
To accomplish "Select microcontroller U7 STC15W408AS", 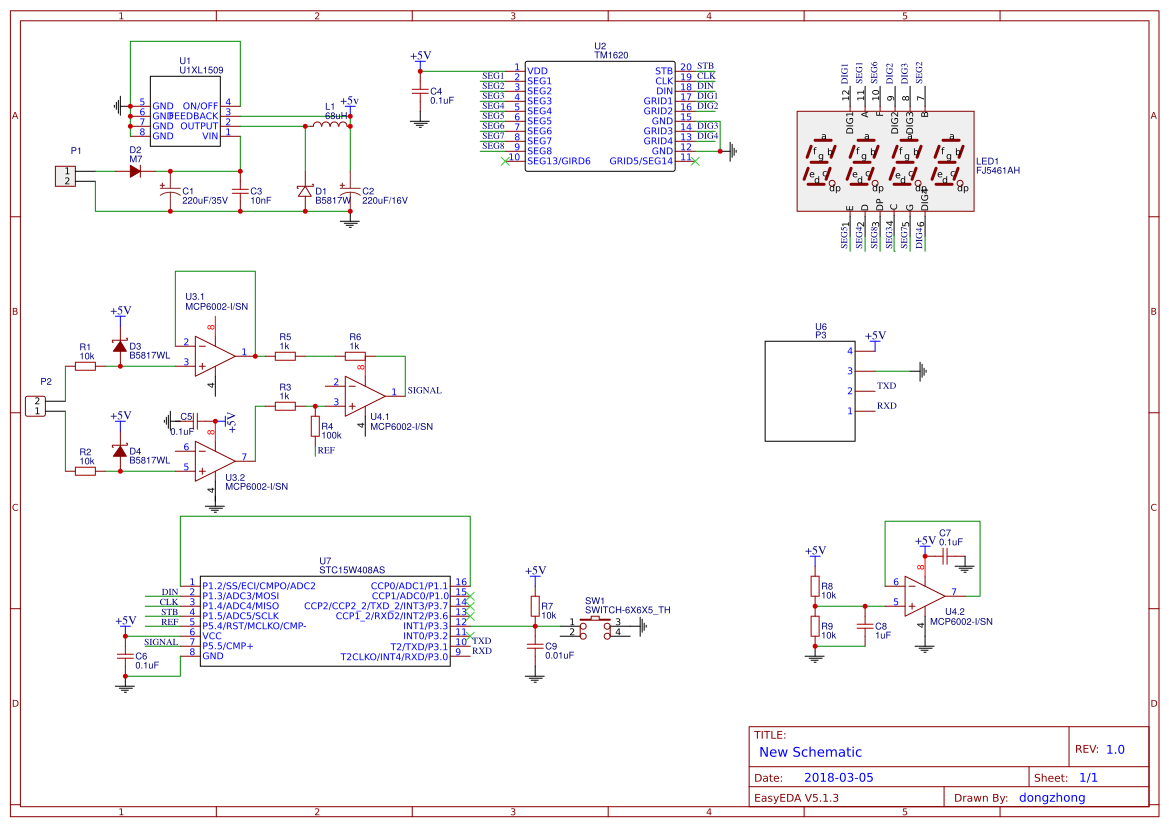I will [x=325, y=620].
